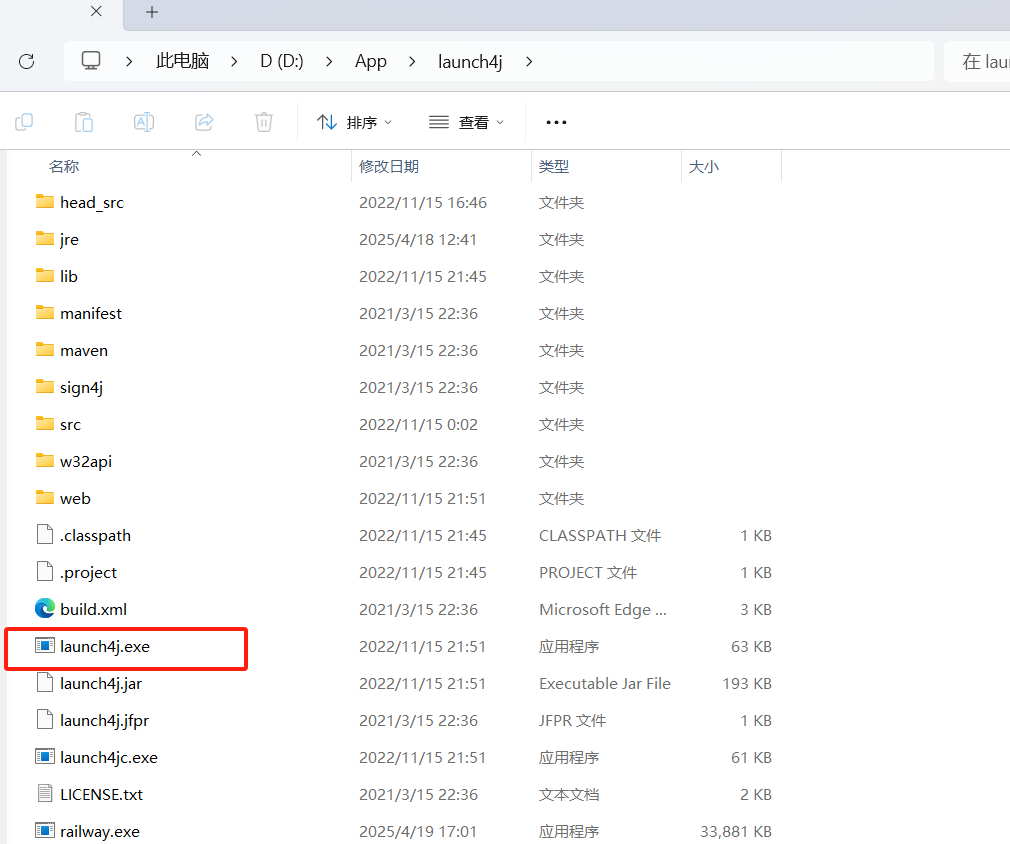This screenshot has width=1010, height=844.
Task: Select the maven folder icon
Action: point(45,350)
